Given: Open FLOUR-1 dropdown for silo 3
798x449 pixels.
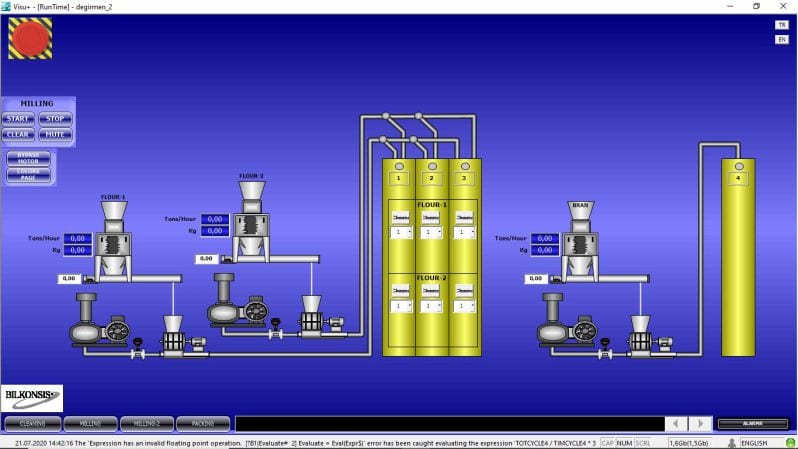Looking at the screenshot, I should point(464,232).
